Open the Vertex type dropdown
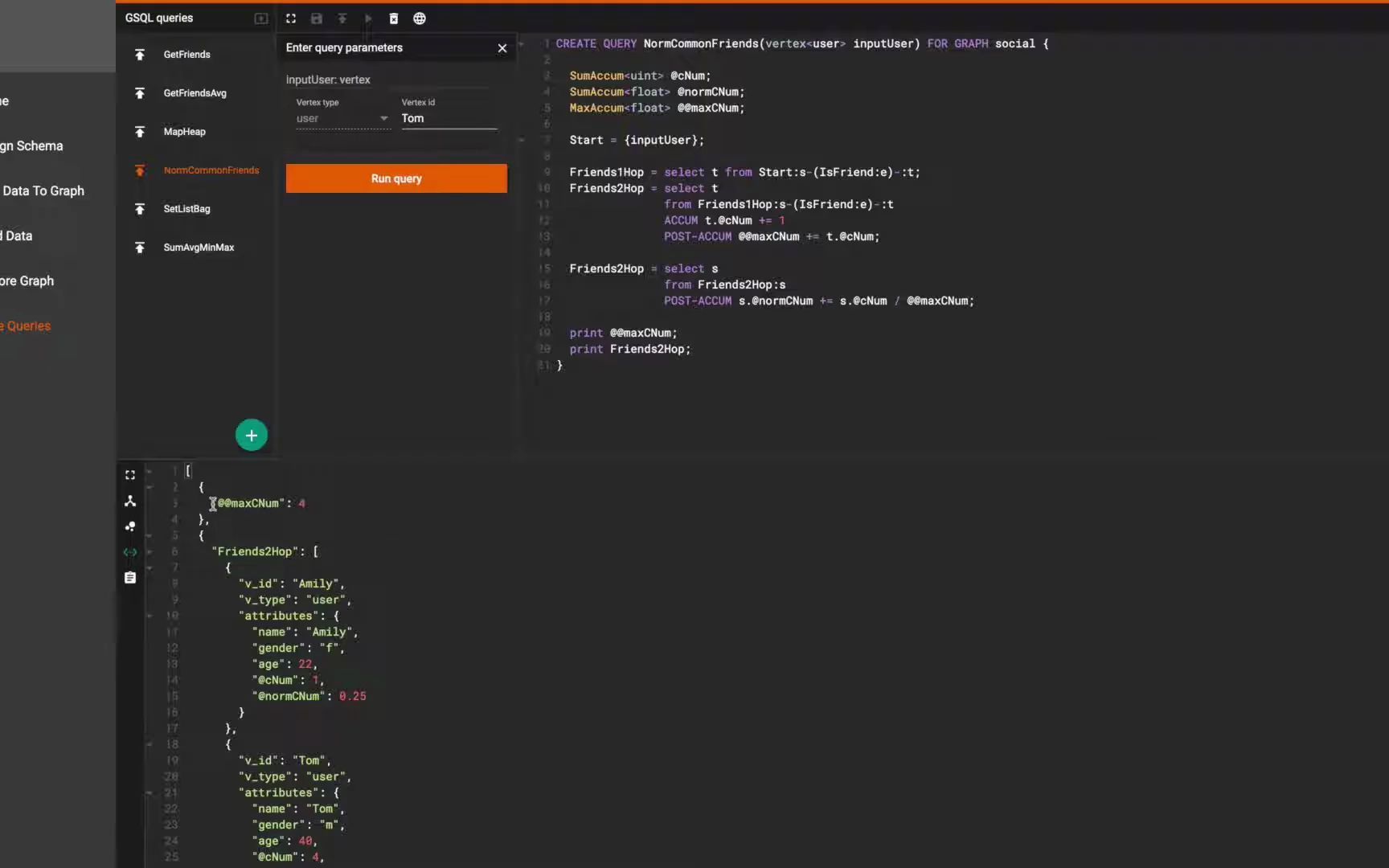 (342, 119)
